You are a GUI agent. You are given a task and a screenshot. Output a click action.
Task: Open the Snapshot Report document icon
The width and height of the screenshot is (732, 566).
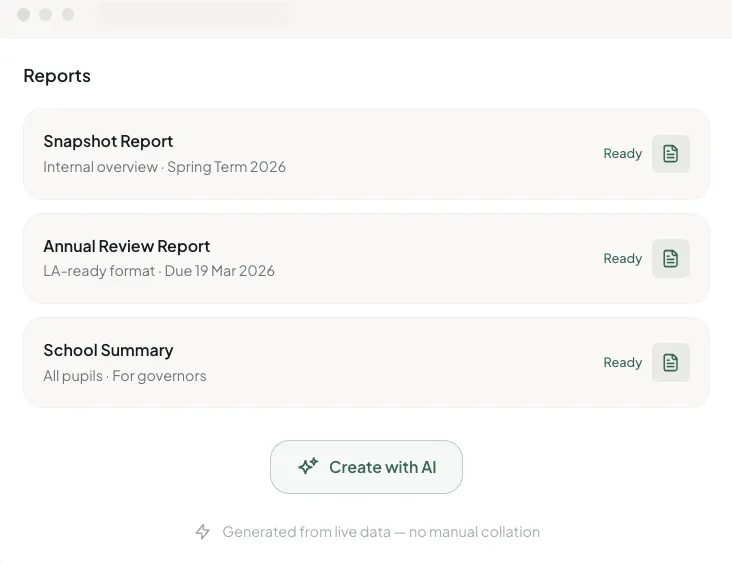[670, 154]
